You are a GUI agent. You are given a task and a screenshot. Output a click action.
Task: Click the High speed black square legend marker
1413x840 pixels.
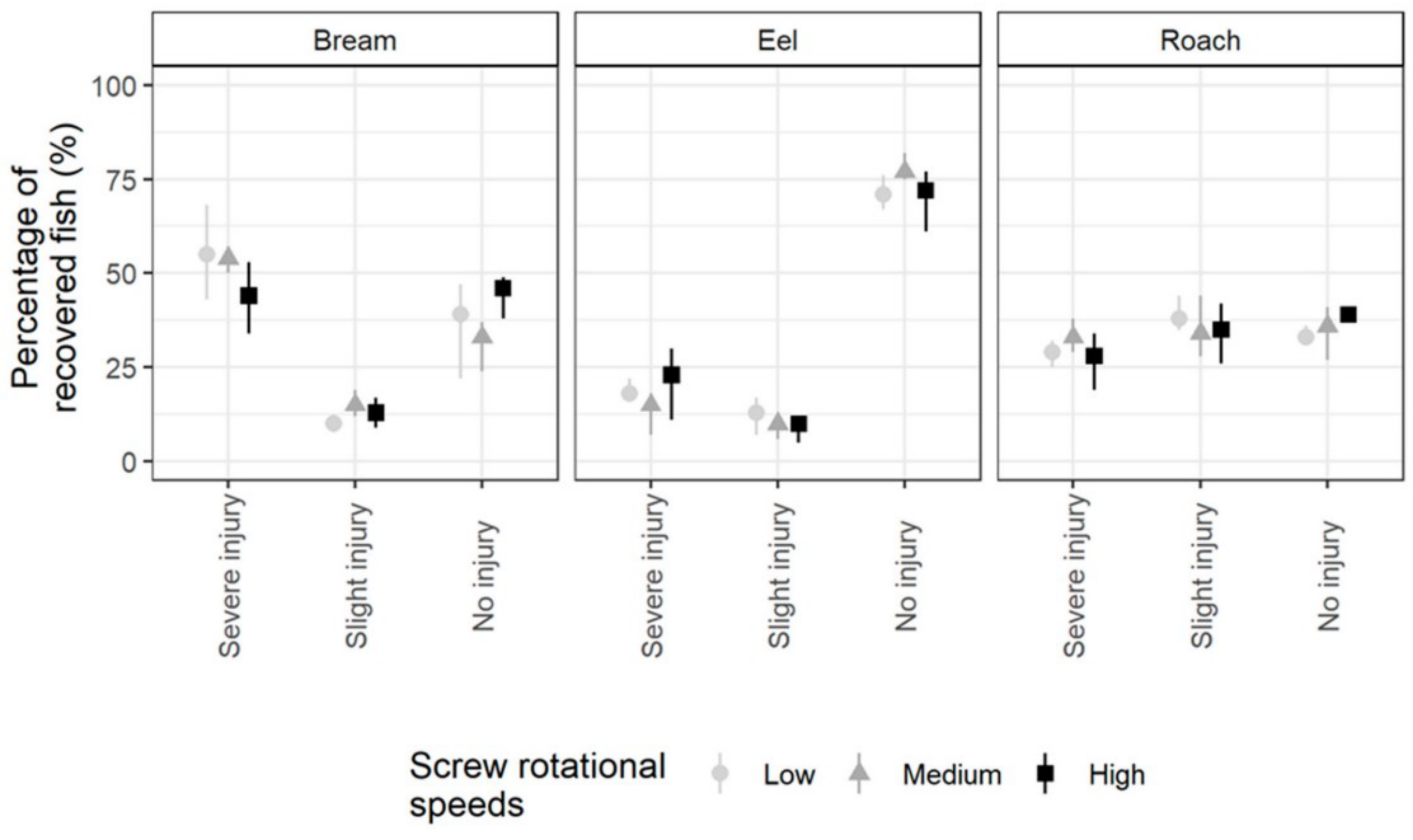[x=1045, y=773]
